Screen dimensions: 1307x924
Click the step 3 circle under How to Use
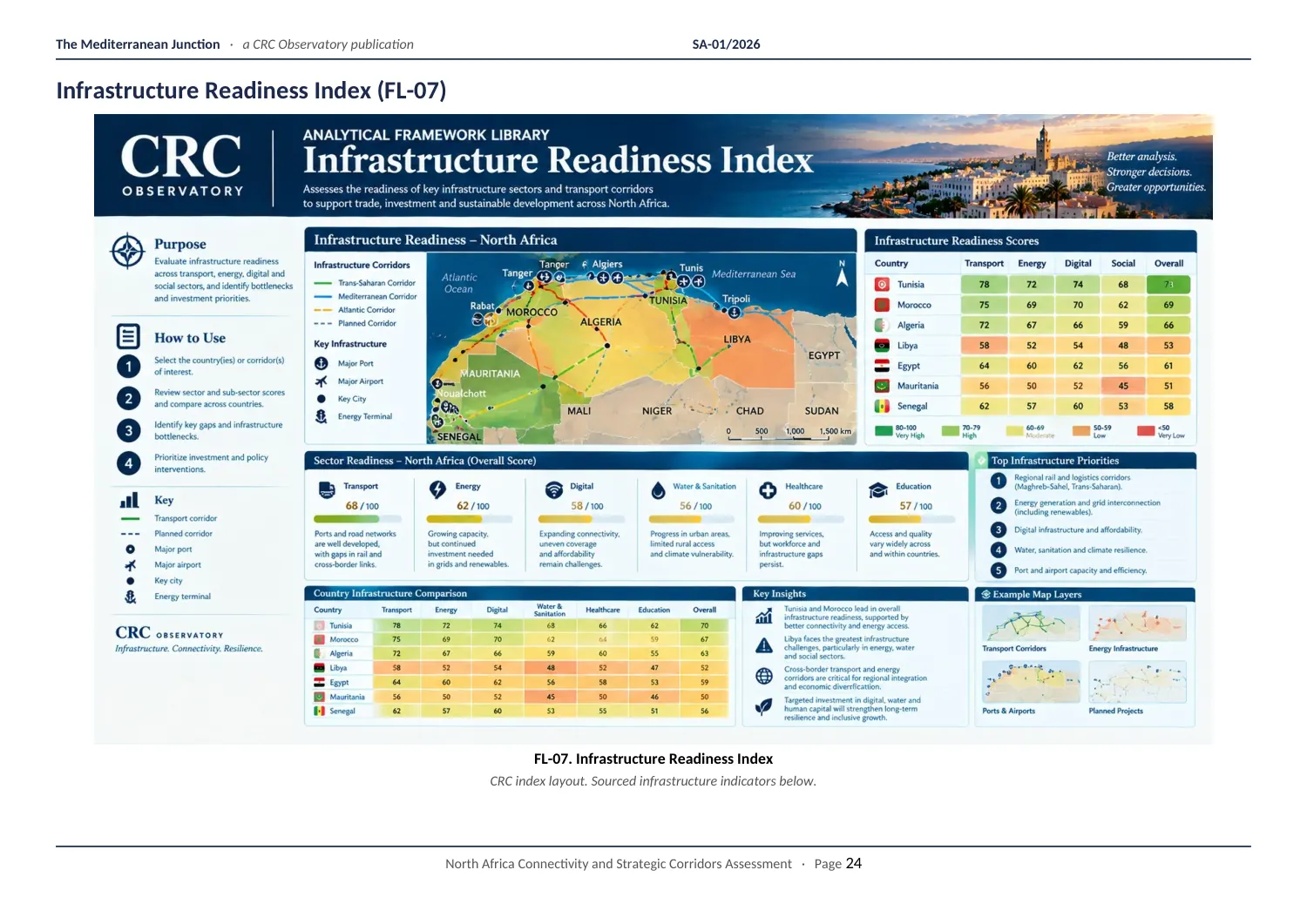point(128,430)
